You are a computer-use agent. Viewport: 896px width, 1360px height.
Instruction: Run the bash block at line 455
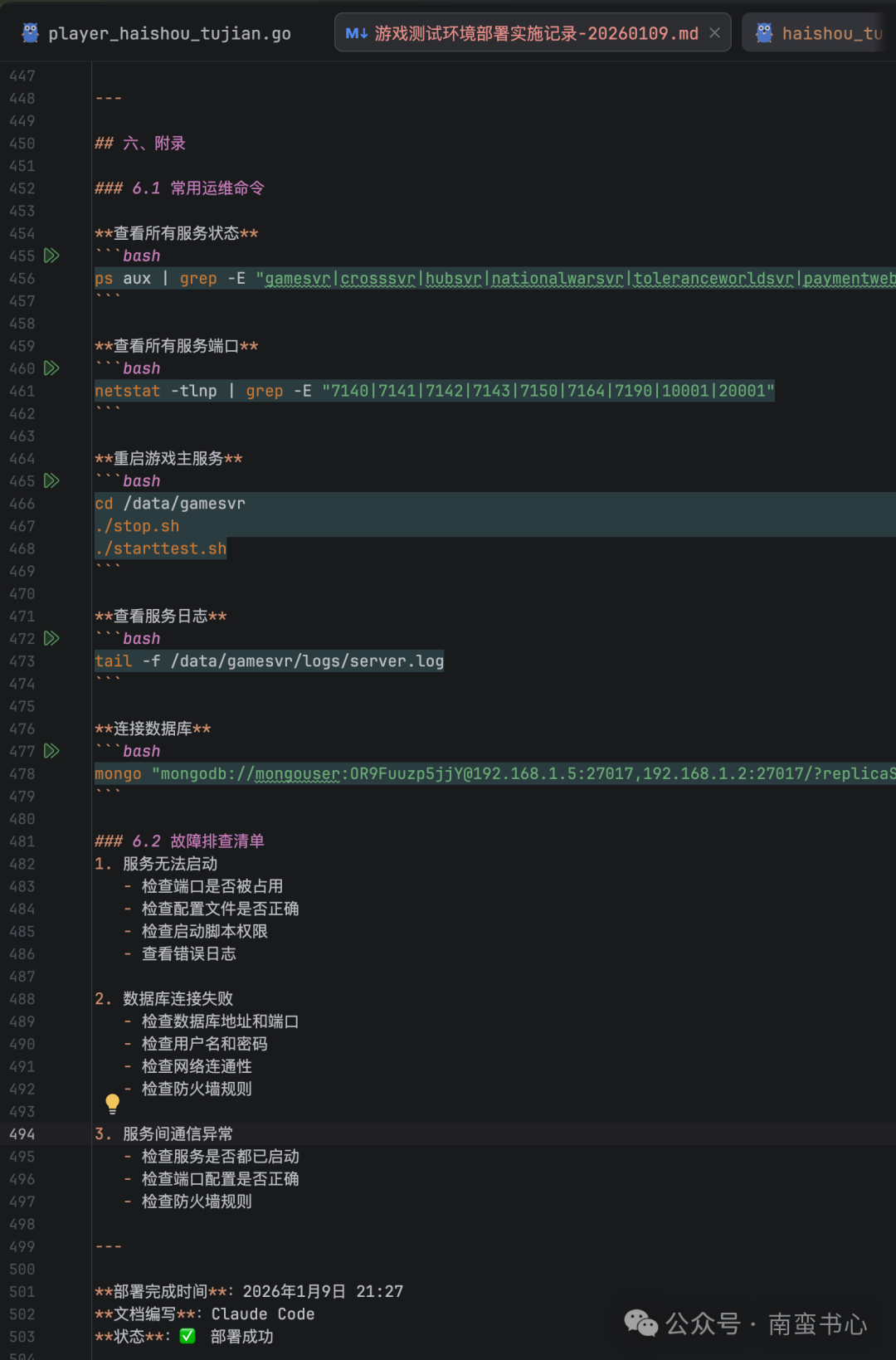pos(51,256)
